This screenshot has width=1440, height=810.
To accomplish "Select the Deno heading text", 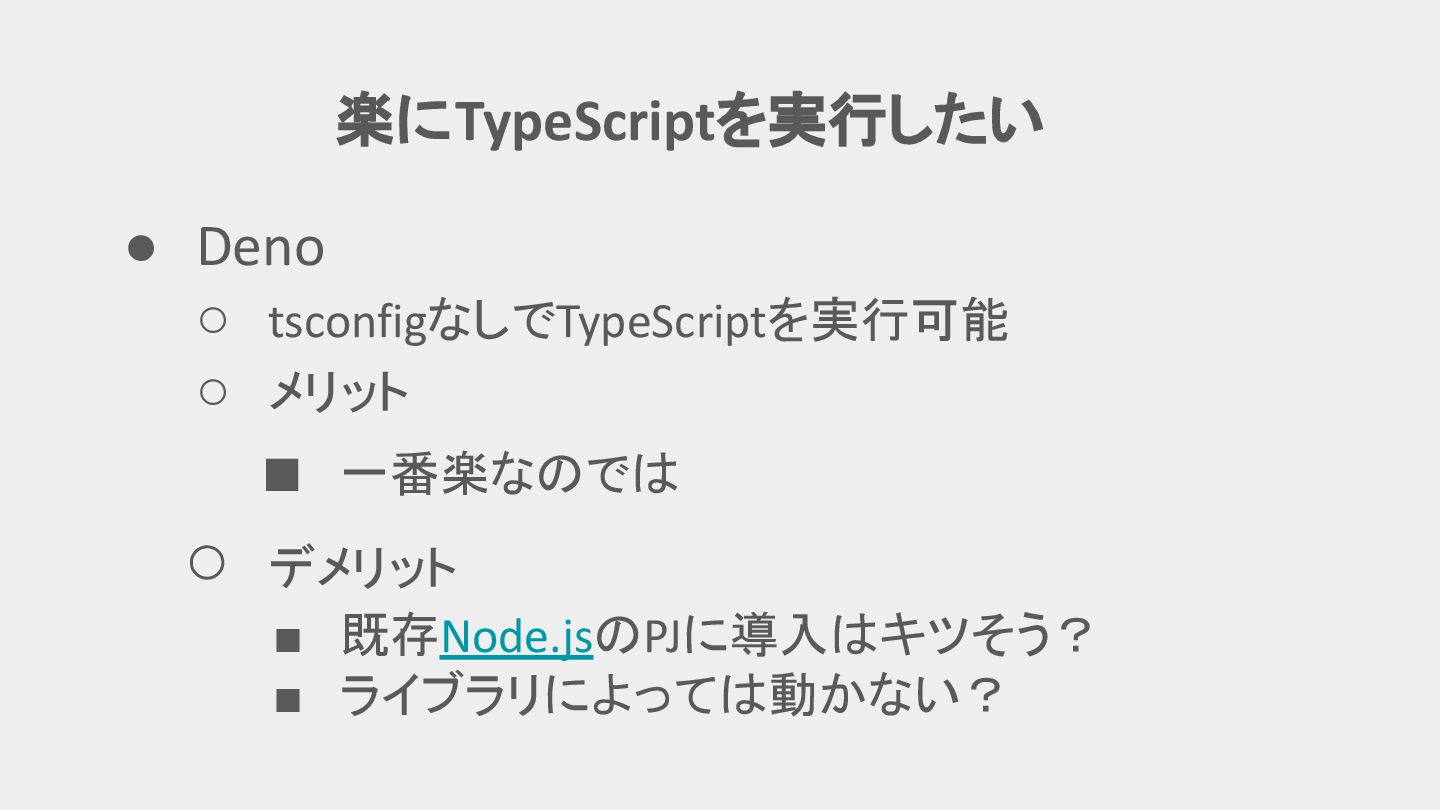I will point(261,247).
